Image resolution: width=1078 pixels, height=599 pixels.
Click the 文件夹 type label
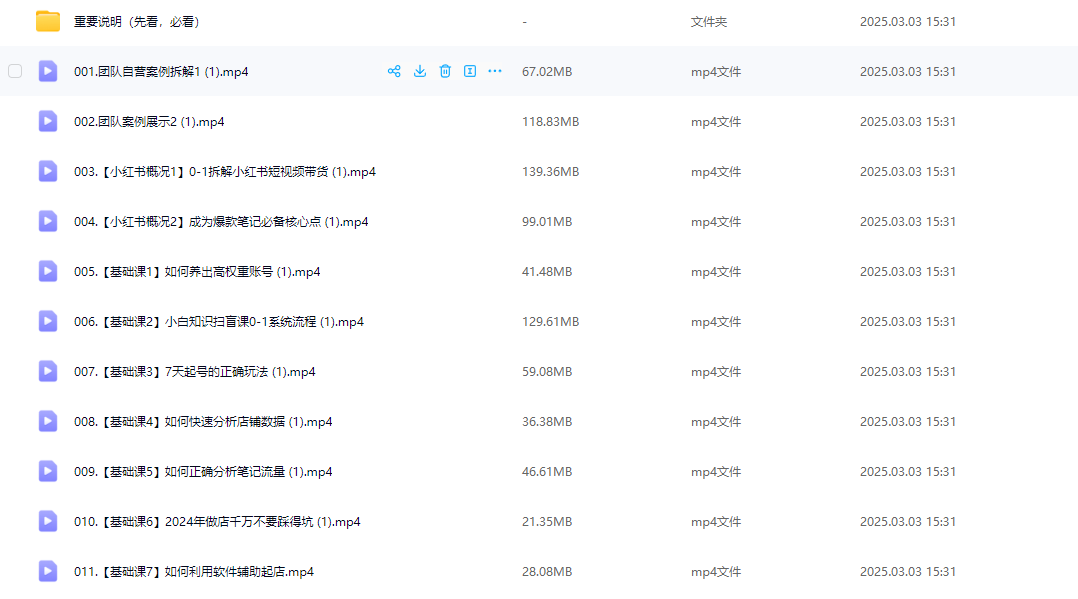[x=709, y=22]
